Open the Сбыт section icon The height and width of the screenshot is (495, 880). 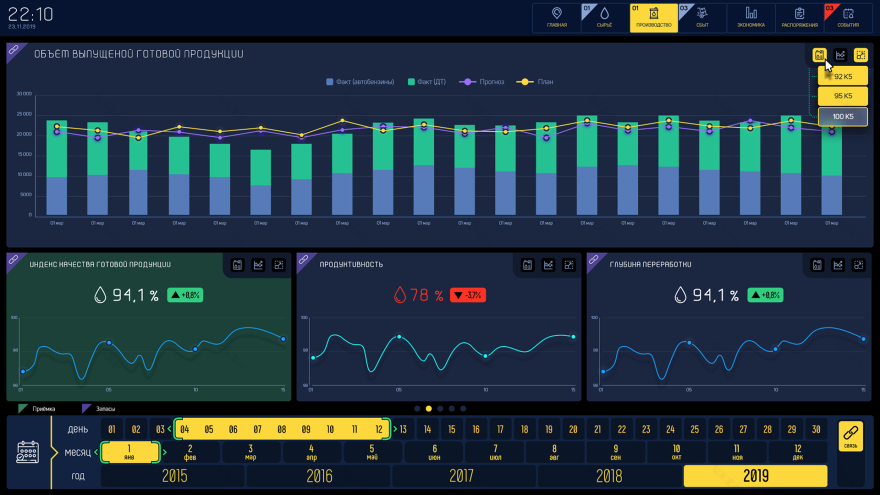(x=703, y=17)
